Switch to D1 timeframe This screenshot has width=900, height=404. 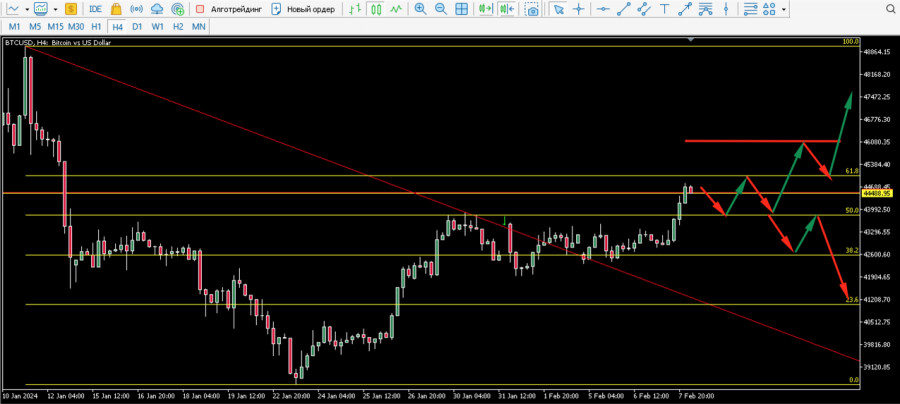pyautogui.click(x=137, y=26)
